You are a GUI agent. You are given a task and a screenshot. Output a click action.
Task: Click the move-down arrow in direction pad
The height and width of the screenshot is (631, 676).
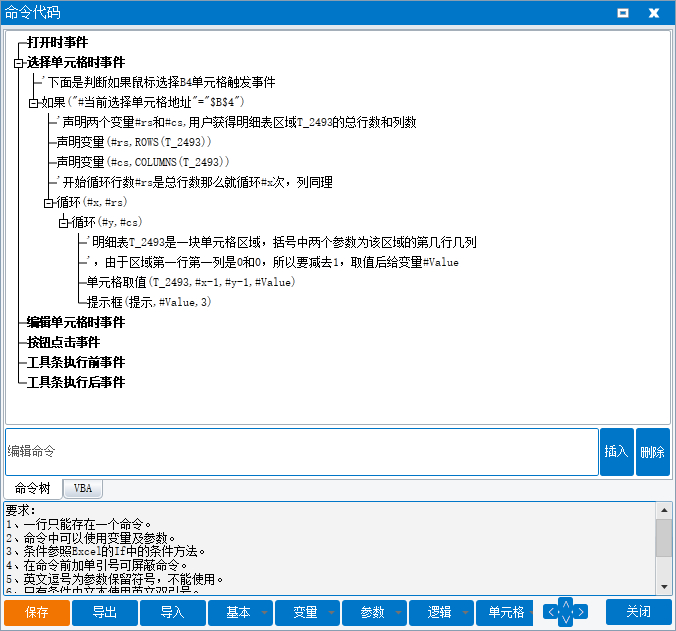click(x=565, y=621)
